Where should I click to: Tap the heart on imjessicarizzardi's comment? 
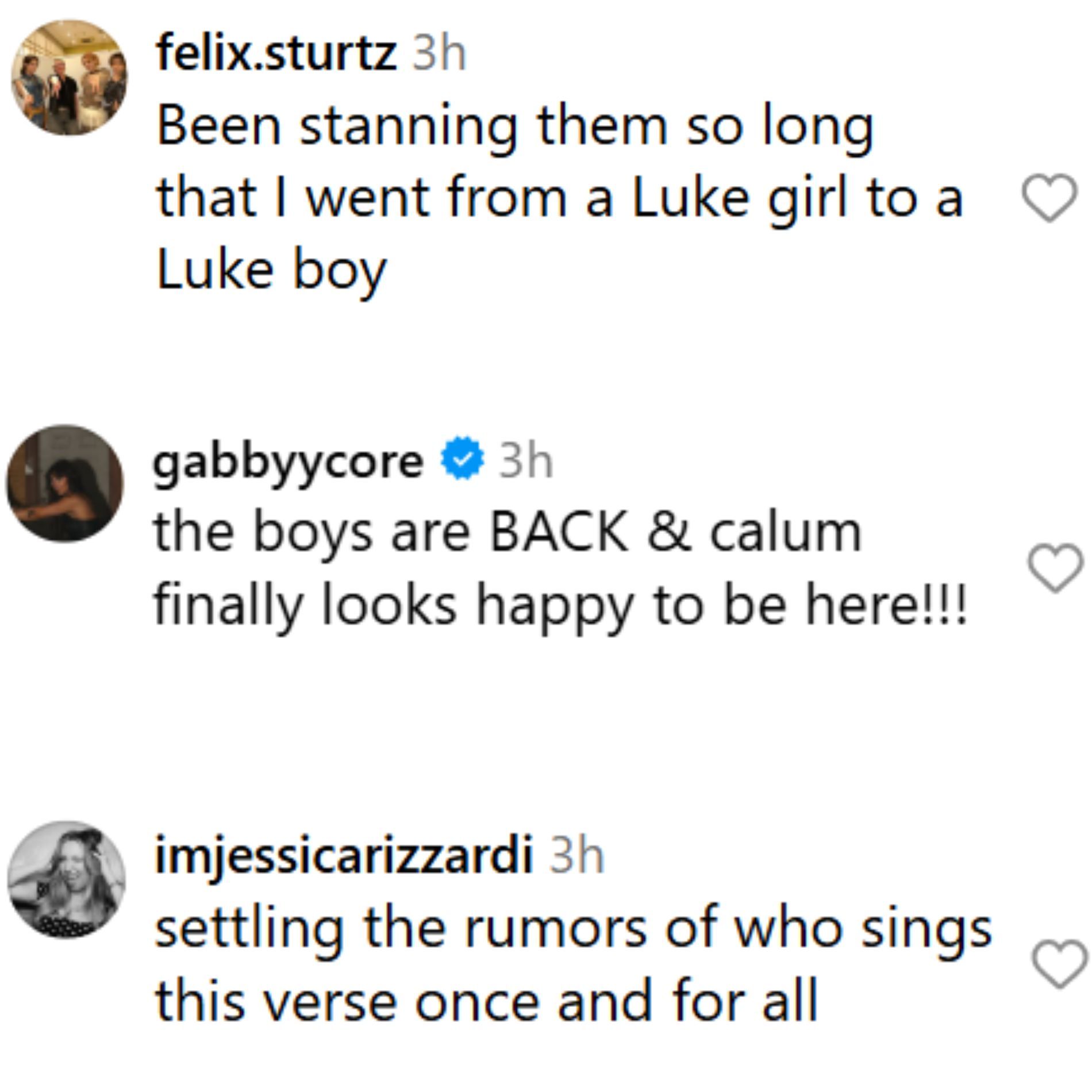click(x=1059, y=964)
